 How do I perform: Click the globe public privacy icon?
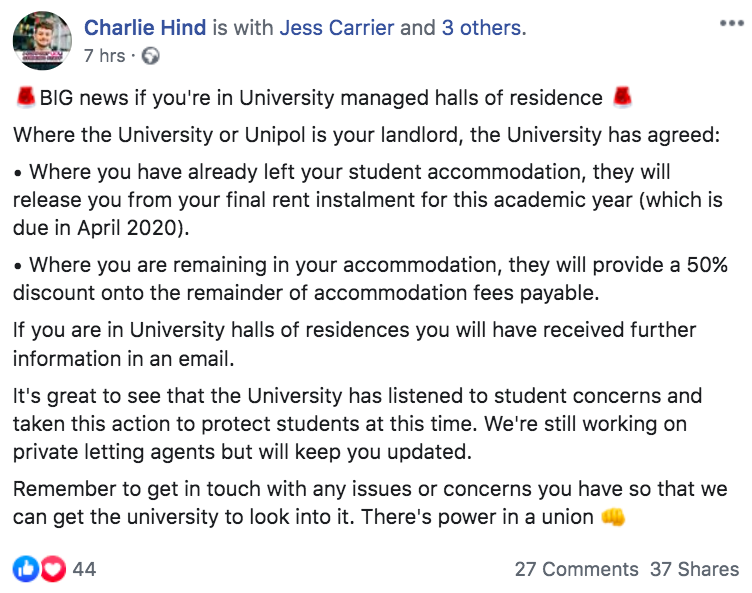click(x=151, y=56)
